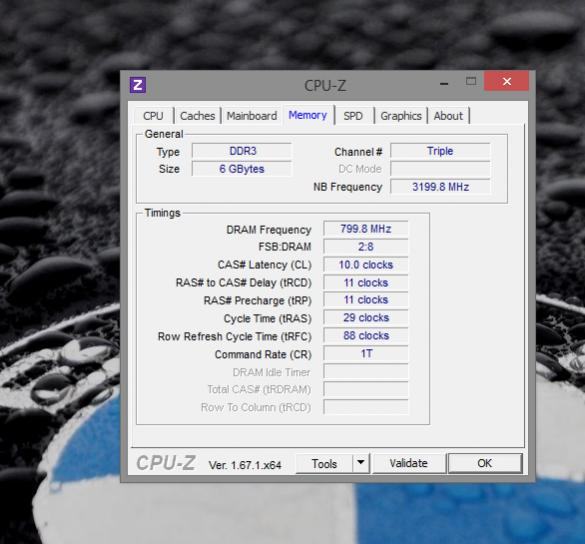Select the 6 GBytes size value
Viewport: 585px width, 544px height.
tap(242, 169)
